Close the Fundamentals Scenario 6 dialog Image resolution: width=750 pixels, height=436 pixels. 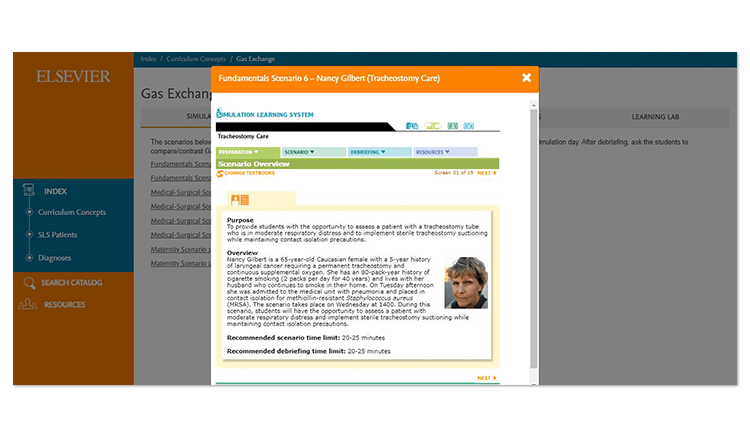pos(526,77)
